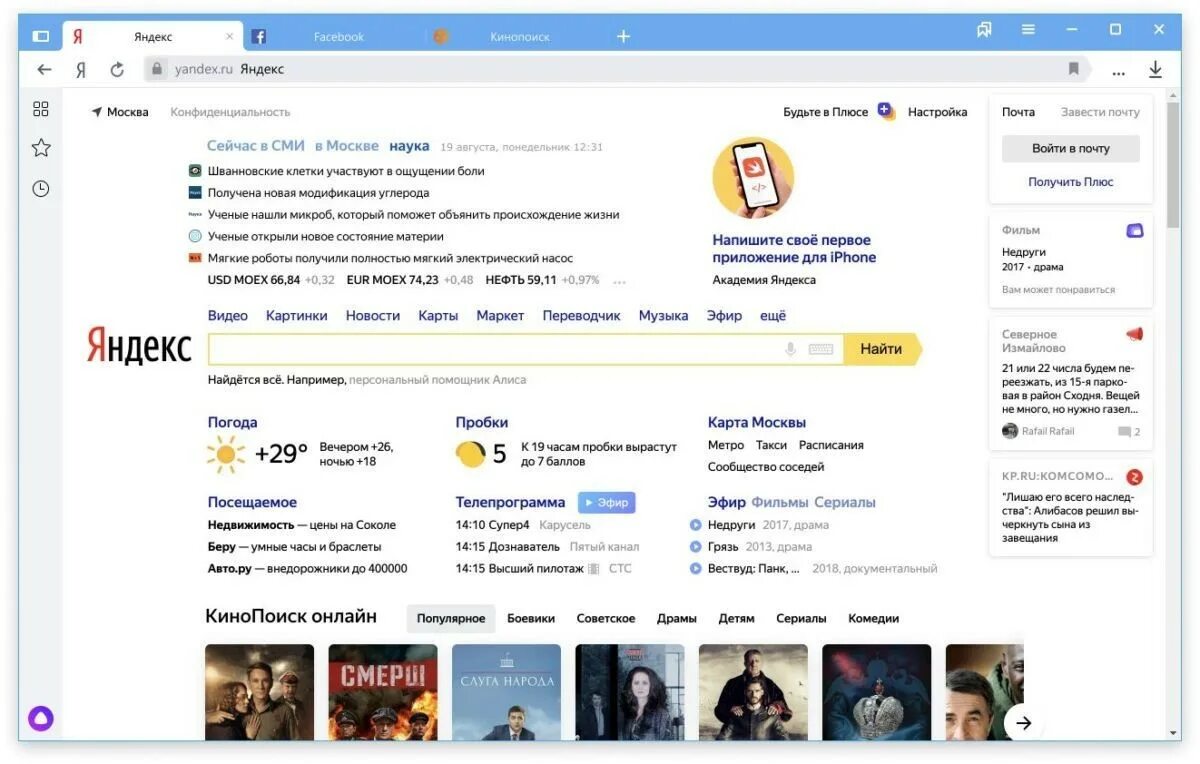Open the Такси link under map
This screenshot has width=1200, height=764.
click(x=772, y=445)
